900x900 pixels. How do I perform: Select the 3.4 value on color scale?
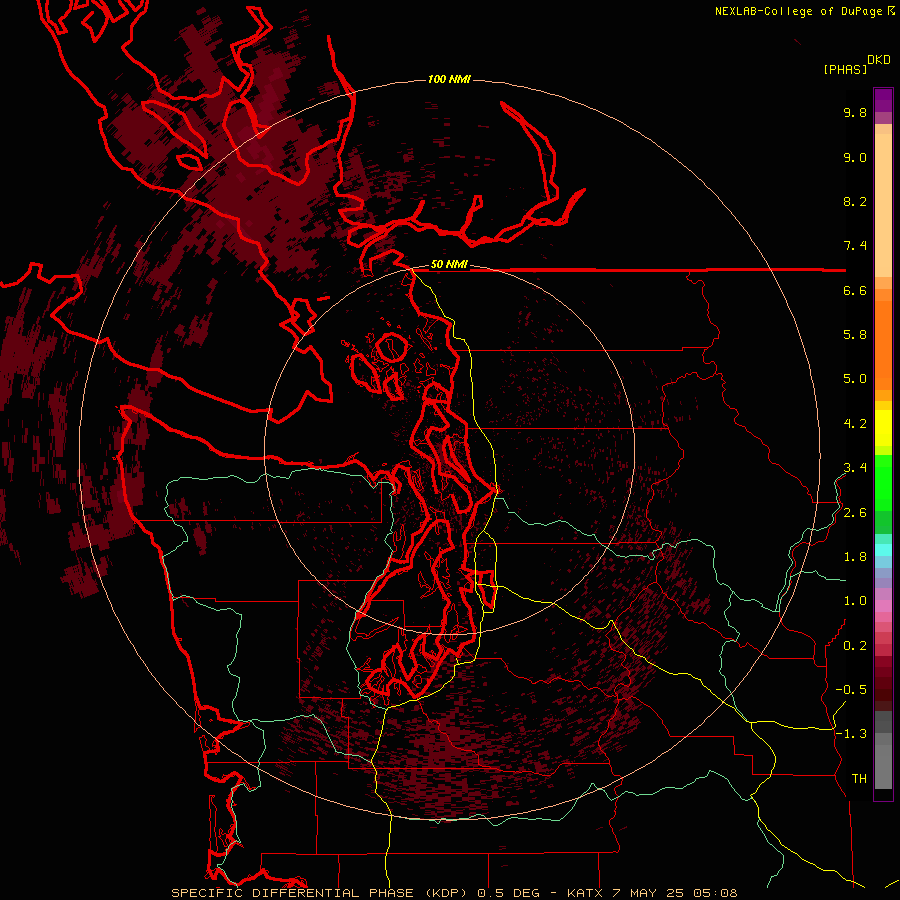(x=855, y=468)
